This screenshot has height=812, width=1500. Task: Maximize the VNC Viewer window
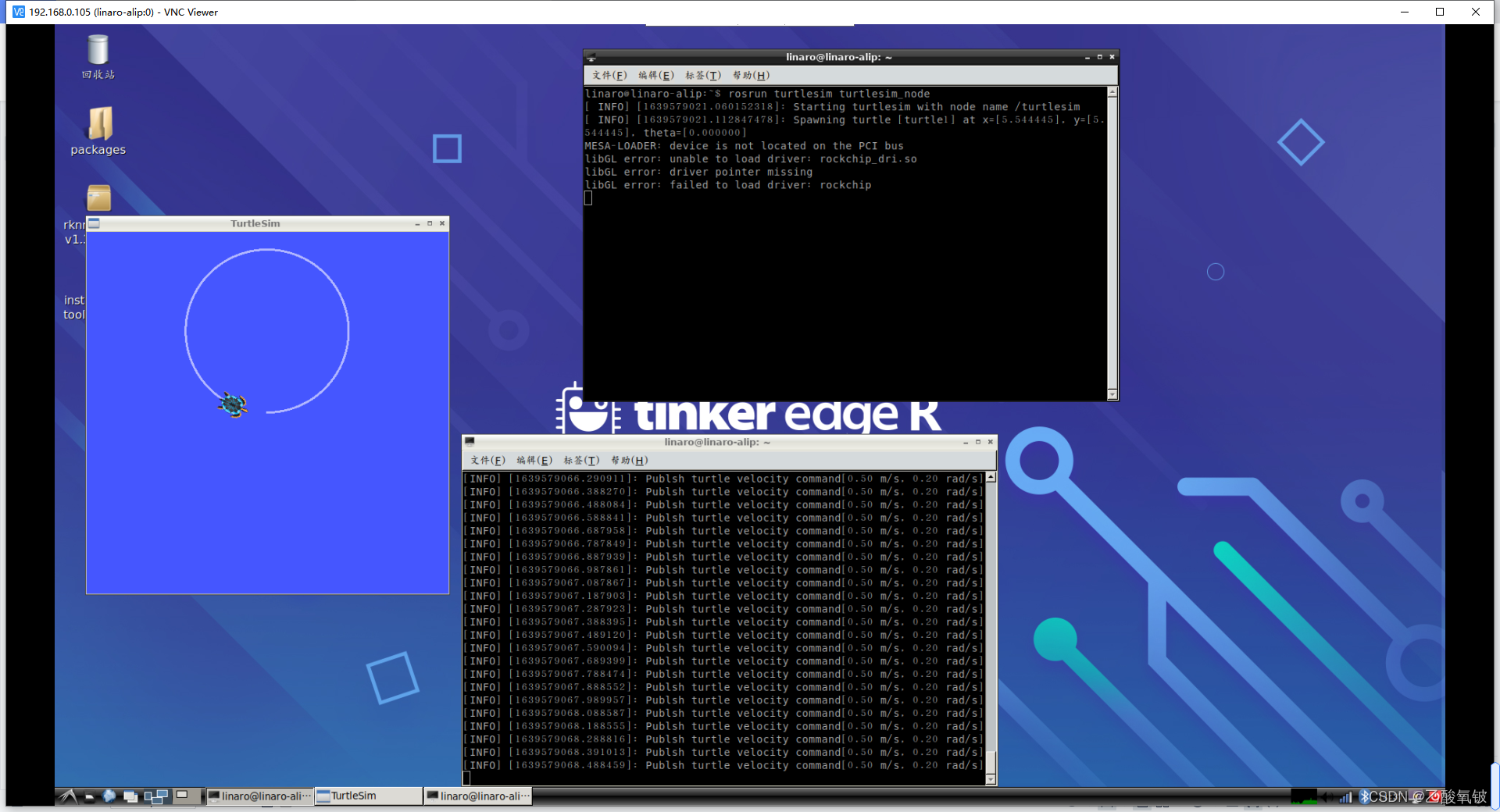pos(1440,12)
